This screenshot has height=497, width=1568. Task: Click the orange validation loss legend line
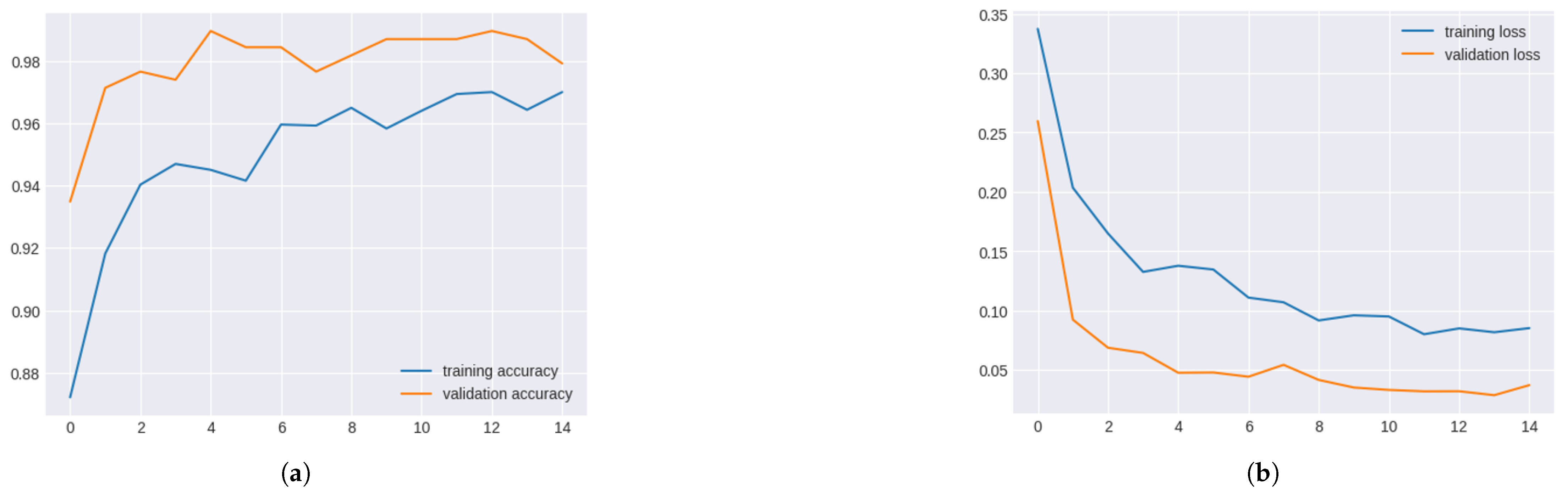coord(1417,54)
